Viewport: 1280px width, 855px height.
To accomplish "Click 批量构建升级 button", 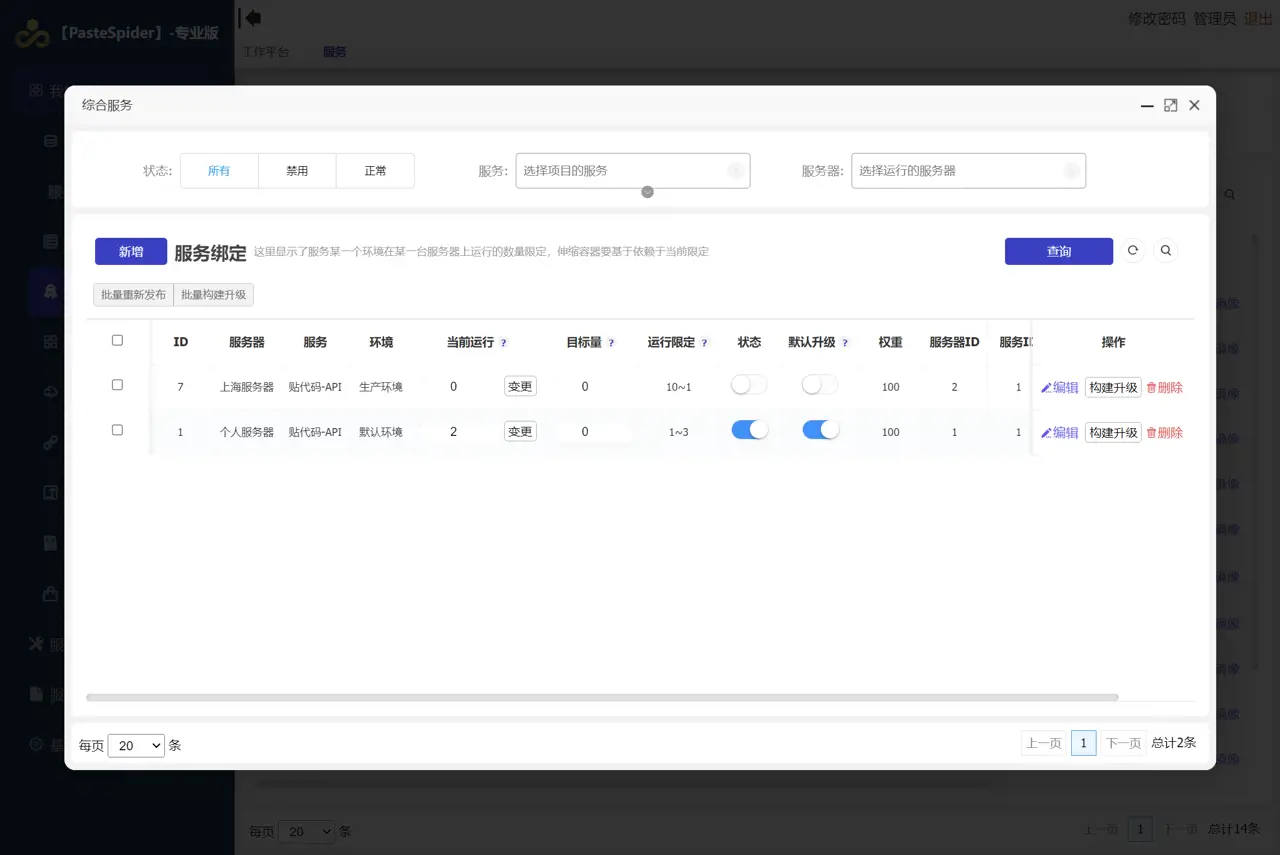I will pos(214,295).
